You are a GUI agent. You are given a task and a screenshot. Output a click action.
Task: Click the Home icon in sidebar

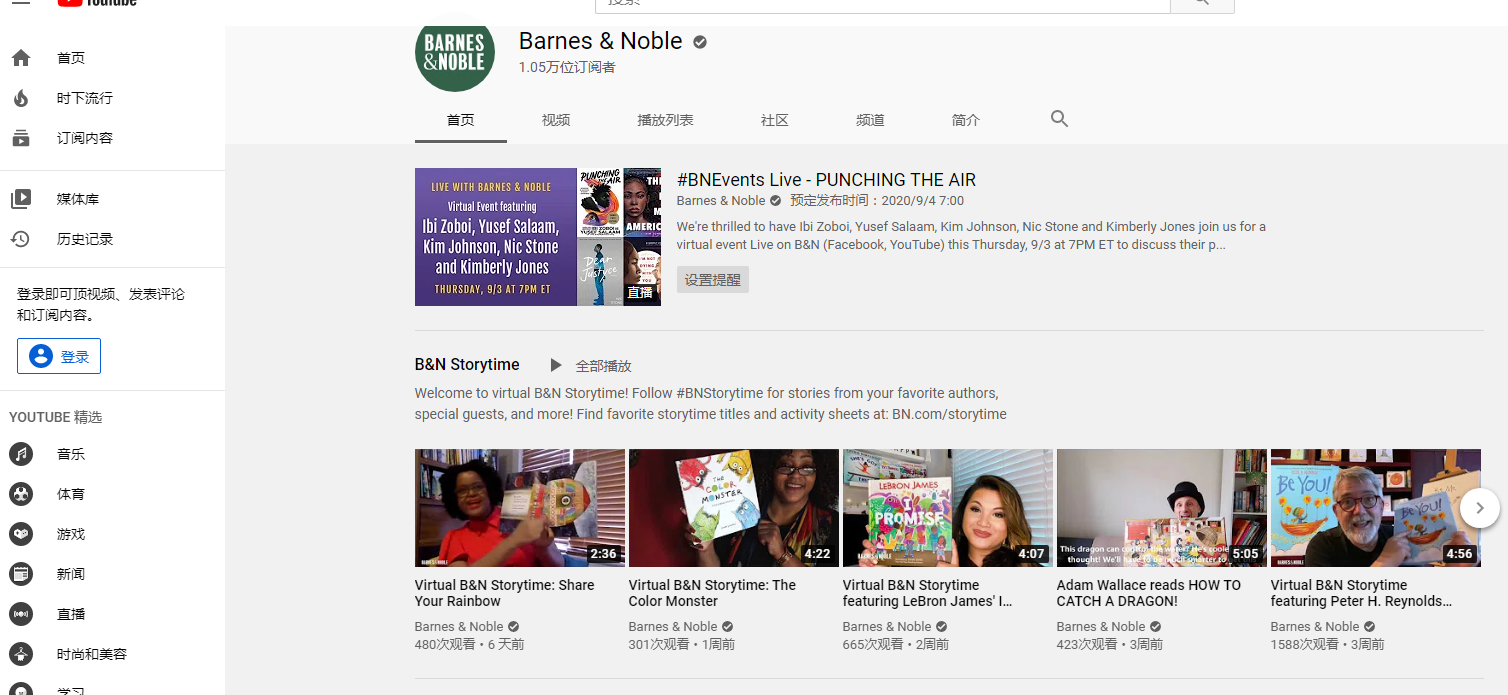click(21, 58)
